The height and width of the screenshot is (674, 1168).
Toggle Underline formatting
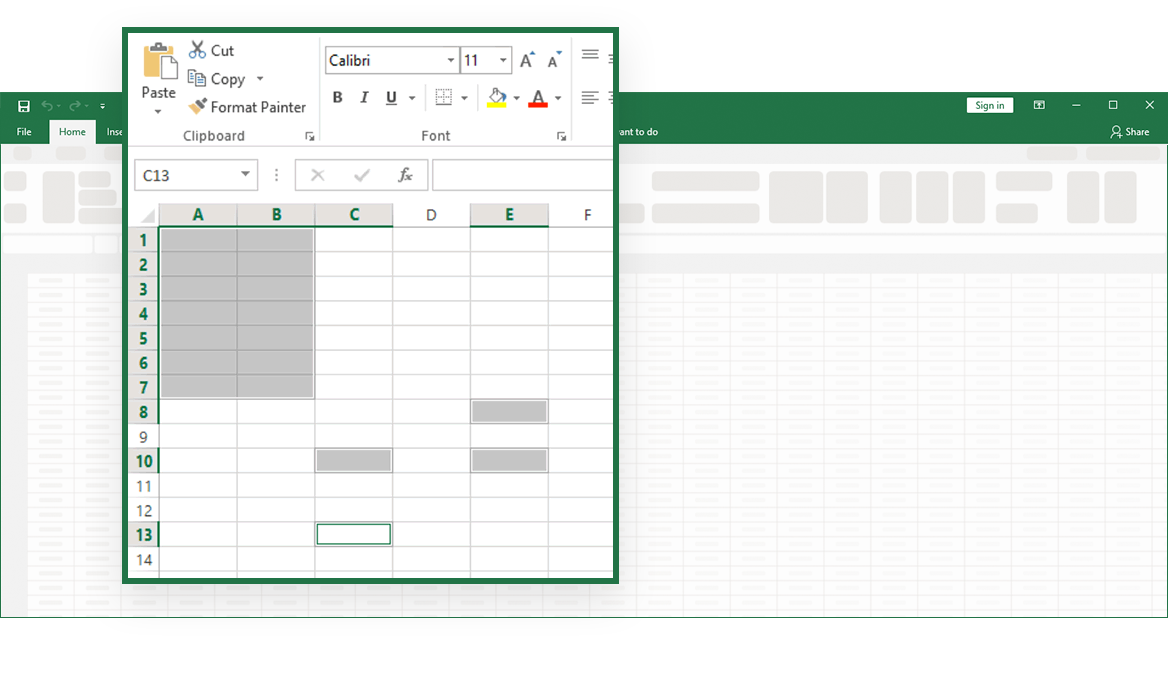(390, 97)
